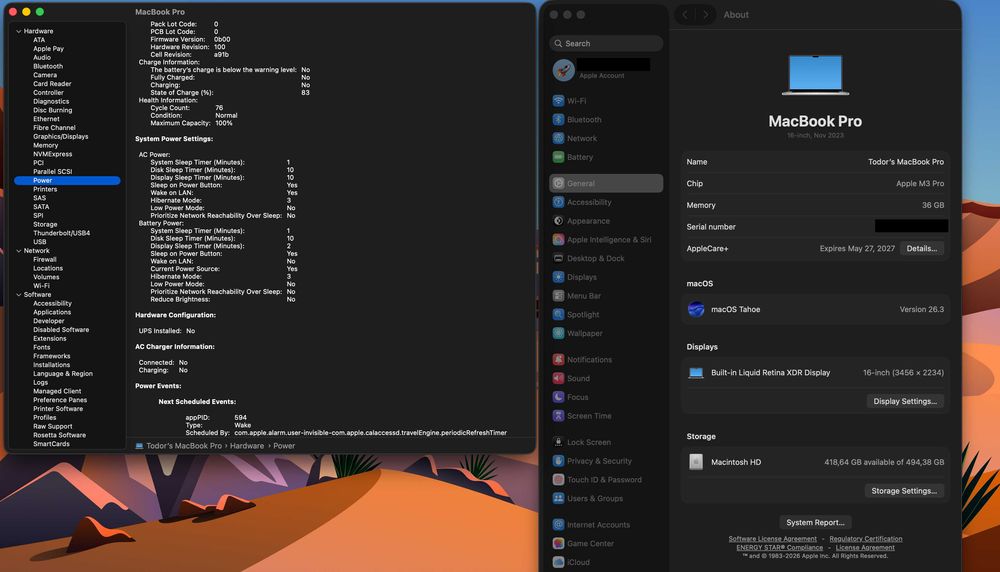
Task: Collapse the Hardware tree section
Action: pyautogui.click(x=18, y=31)
